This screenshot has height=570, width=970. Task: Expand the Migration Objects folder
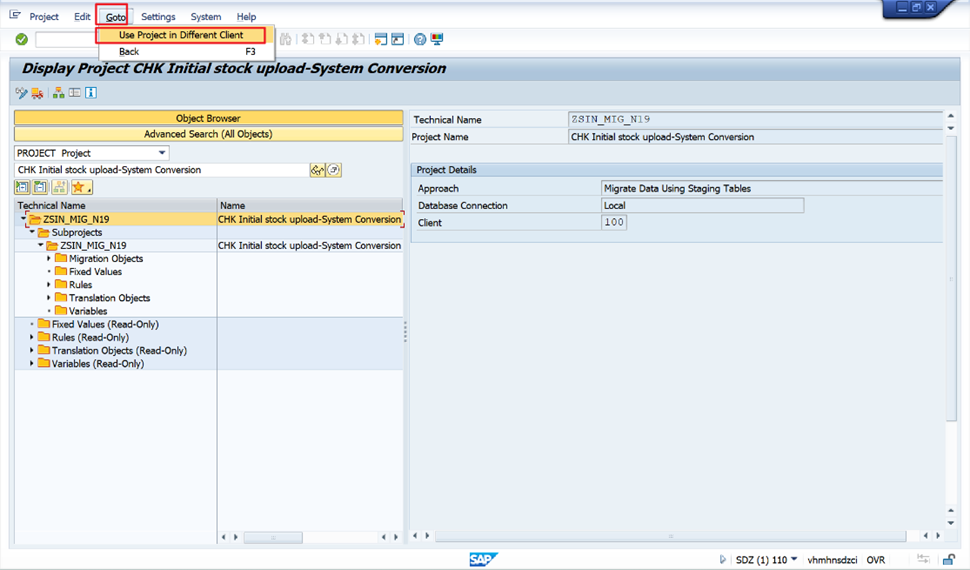[x=49, y=259]
